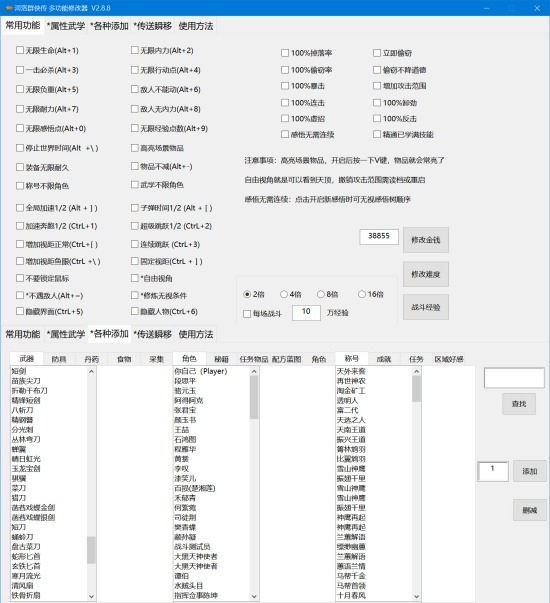Click the 修改金钱 button
This screenshot has height=603, width=550.
tap(426, 240)
